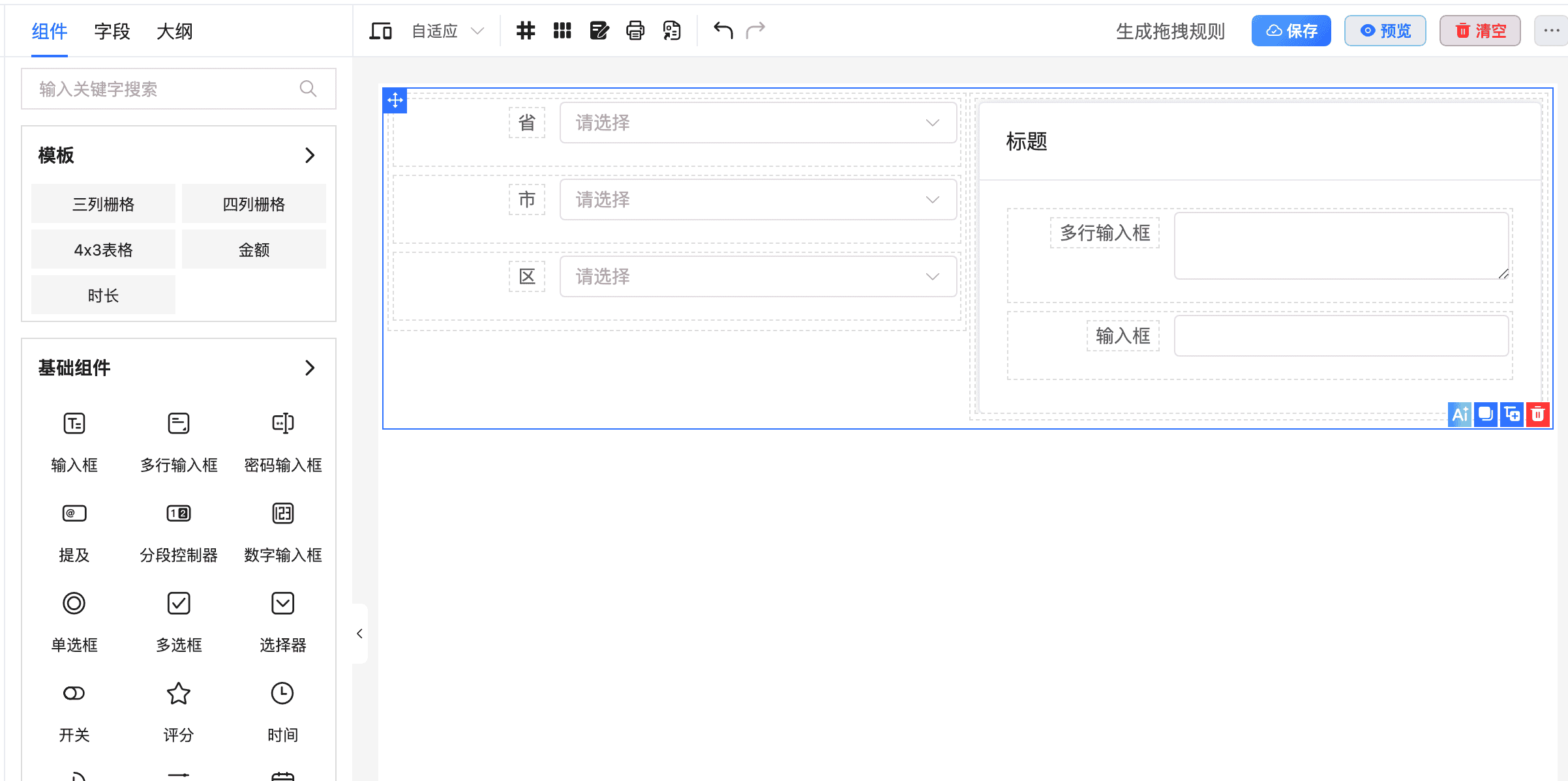Open the 市 city dropdown
This screenshot has width=1568, height=781.
[x=758, y=199]
